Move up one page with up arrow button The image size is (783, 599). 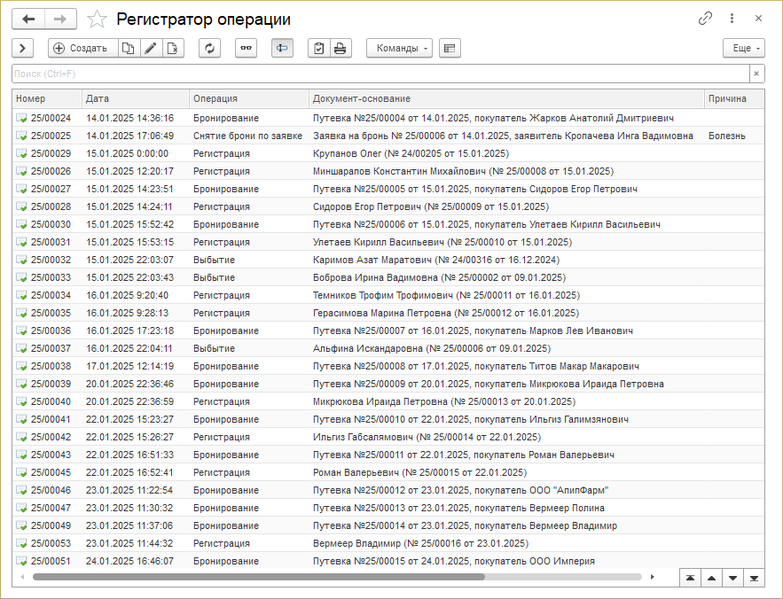pos(712,578)
